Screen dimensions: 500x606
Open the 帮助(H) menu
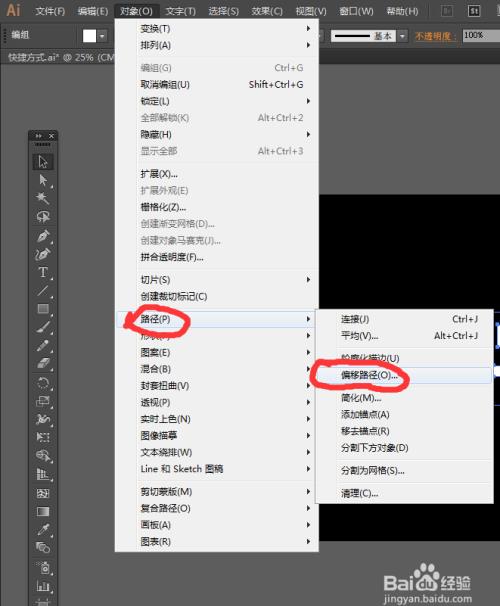(402, 11)
